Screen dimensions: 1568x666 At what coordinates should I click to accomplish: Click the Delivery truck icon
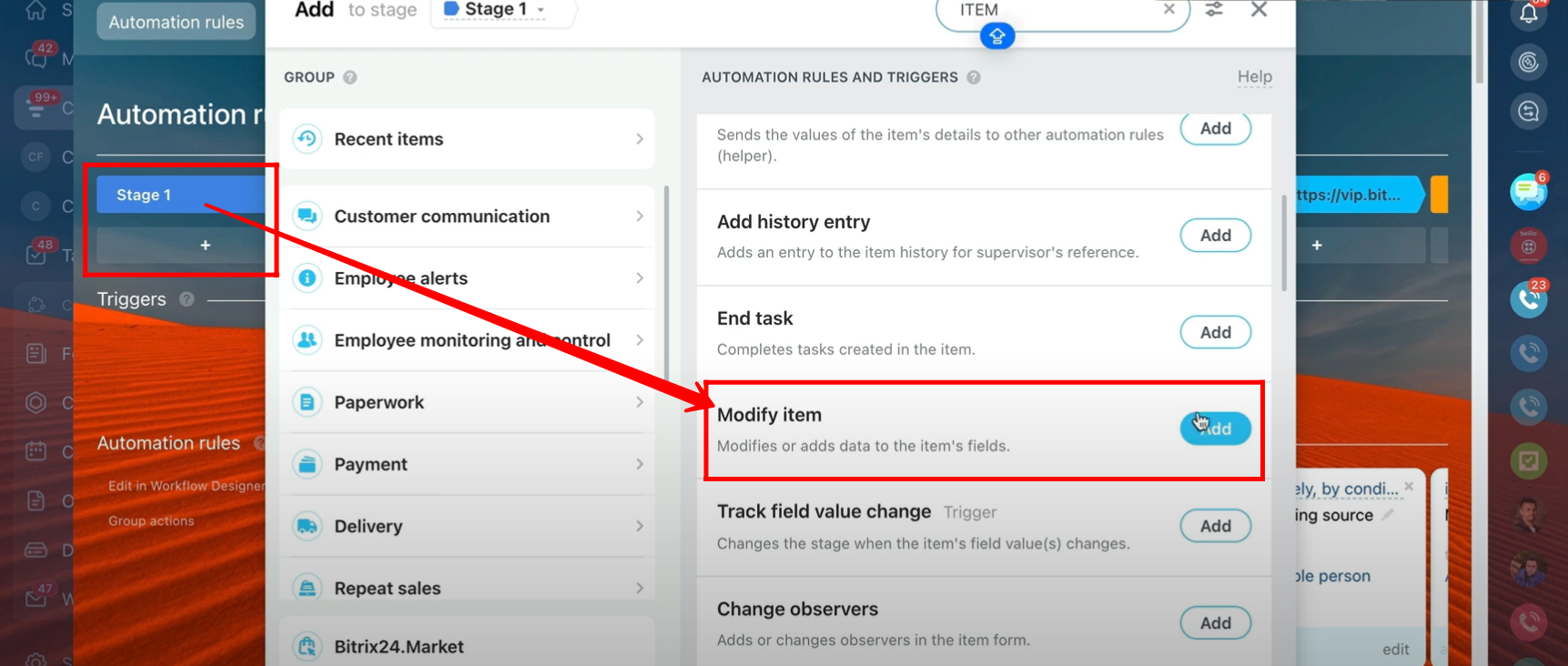(x=308, y=526)
